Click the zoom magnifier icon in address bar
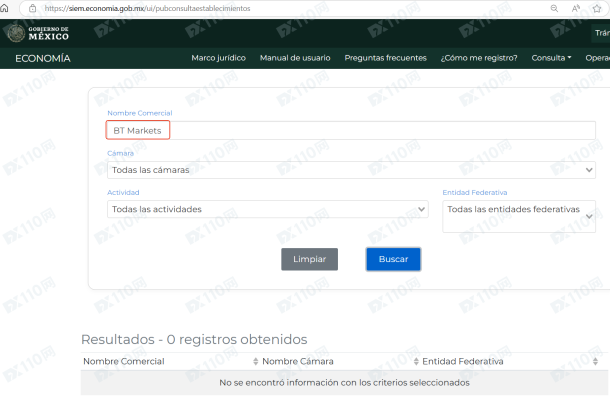Screen dimensions: 610x399 (554, 8)
